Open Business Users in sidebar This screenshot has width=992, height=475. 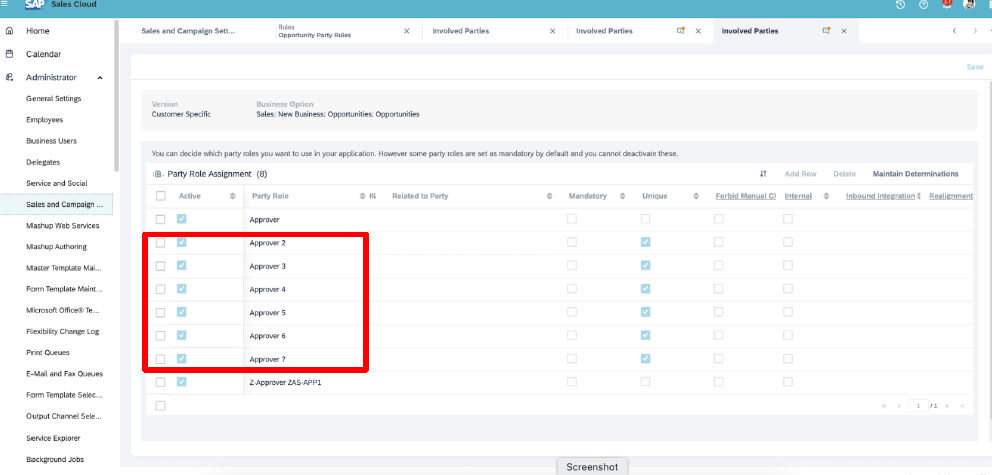coord(51,141)
